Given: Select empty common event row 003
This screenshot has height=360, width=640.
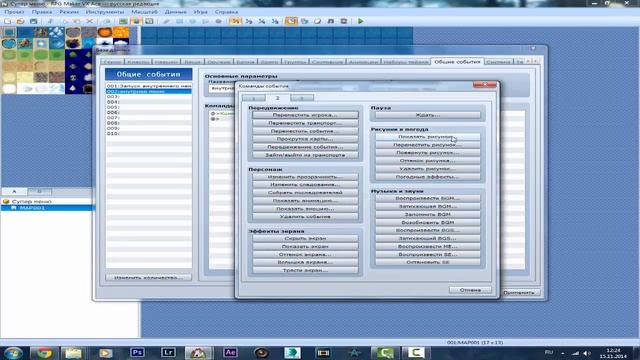Looking at the screenshot, I should [149, 97].
